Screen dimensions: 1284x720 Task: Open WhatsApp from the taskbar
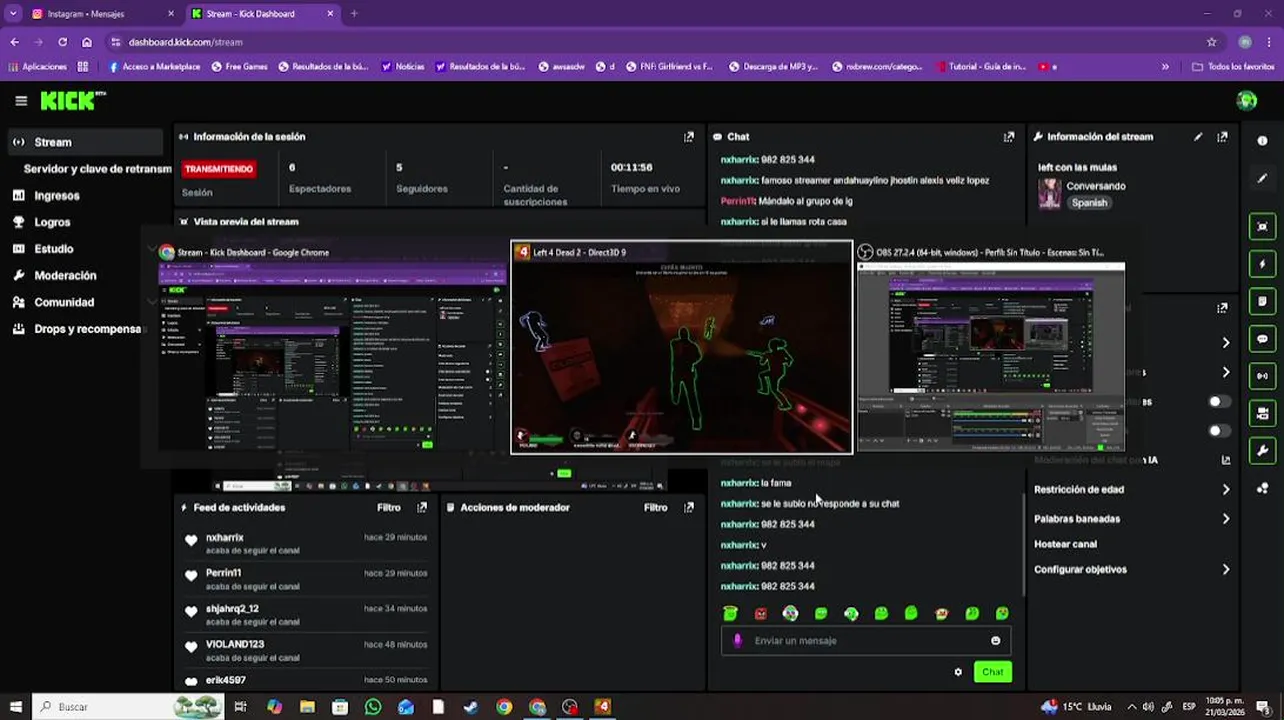point(373,707)
